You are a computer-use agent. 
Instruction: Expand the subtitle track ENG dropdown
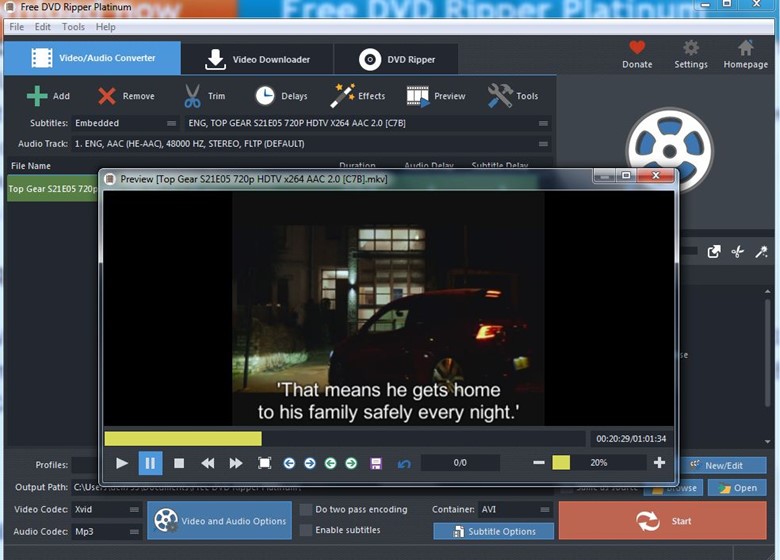368,123
